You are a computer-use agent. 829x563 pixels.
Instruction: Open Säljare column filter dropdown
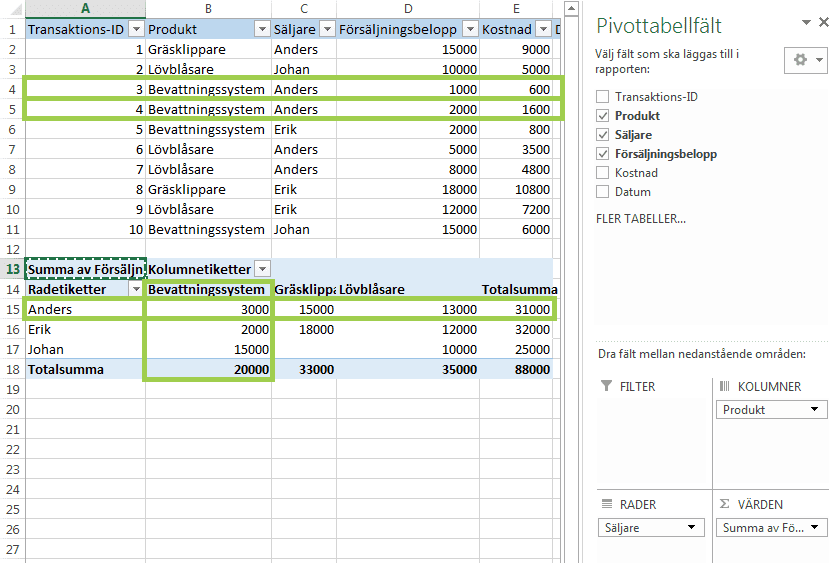tap(328, 29)
